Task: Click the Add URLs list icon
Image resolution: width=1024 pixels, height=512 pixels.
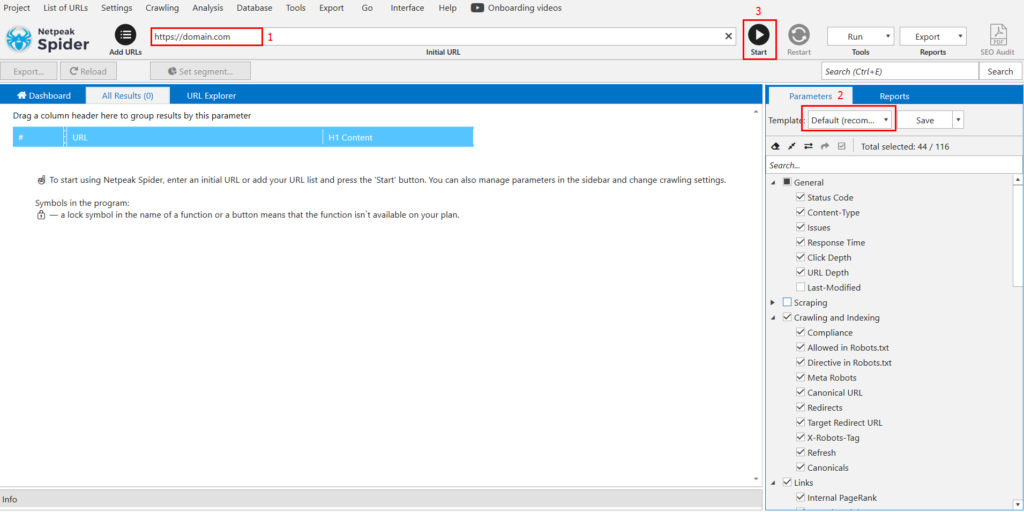Action: point(125,35)
